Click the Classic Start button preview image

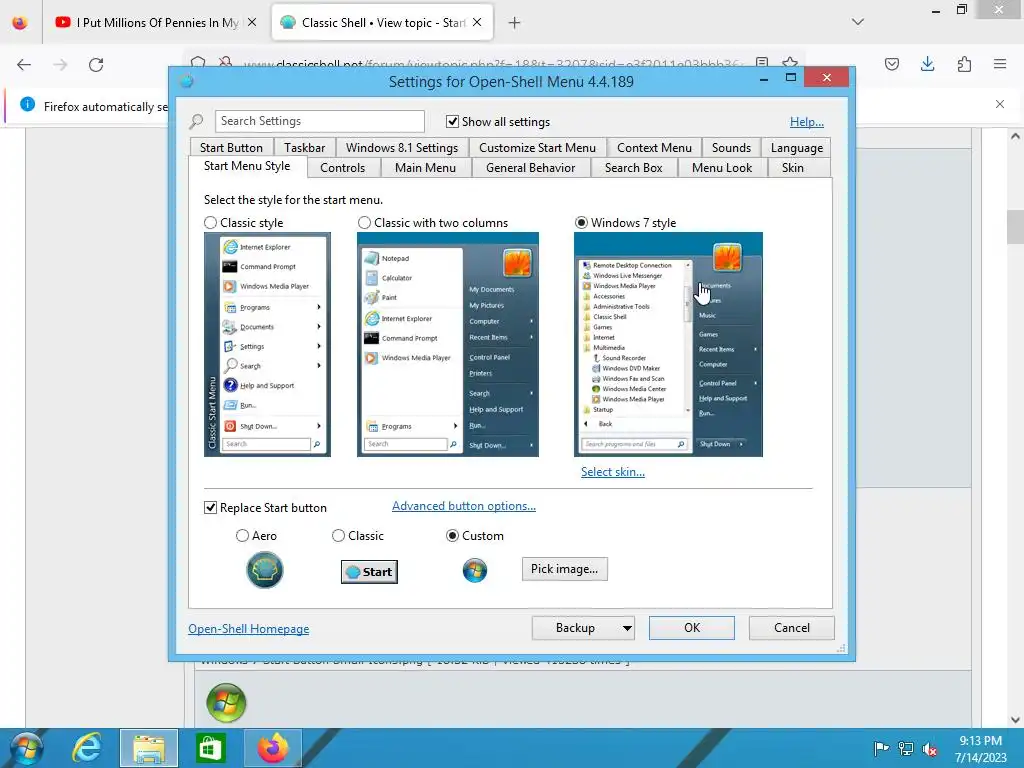pos(370,572)
